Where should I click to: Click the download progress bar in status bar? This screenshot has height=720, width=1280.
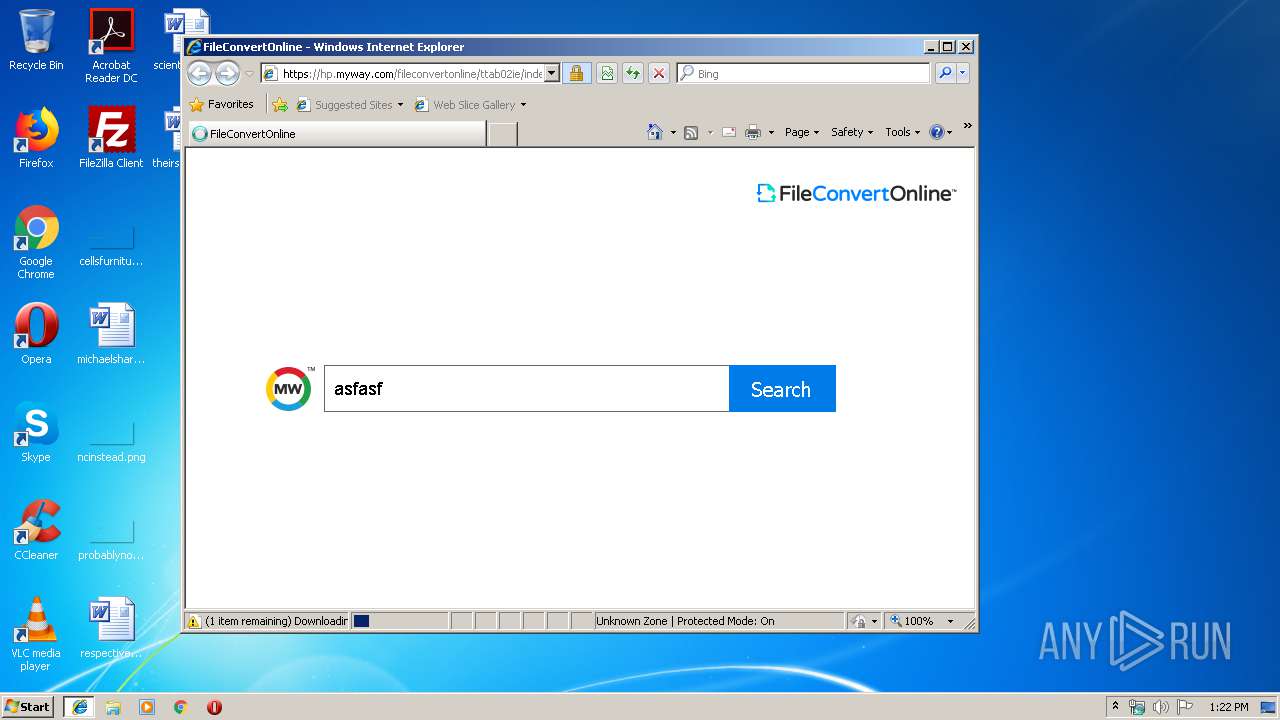[x=399, y=621]
